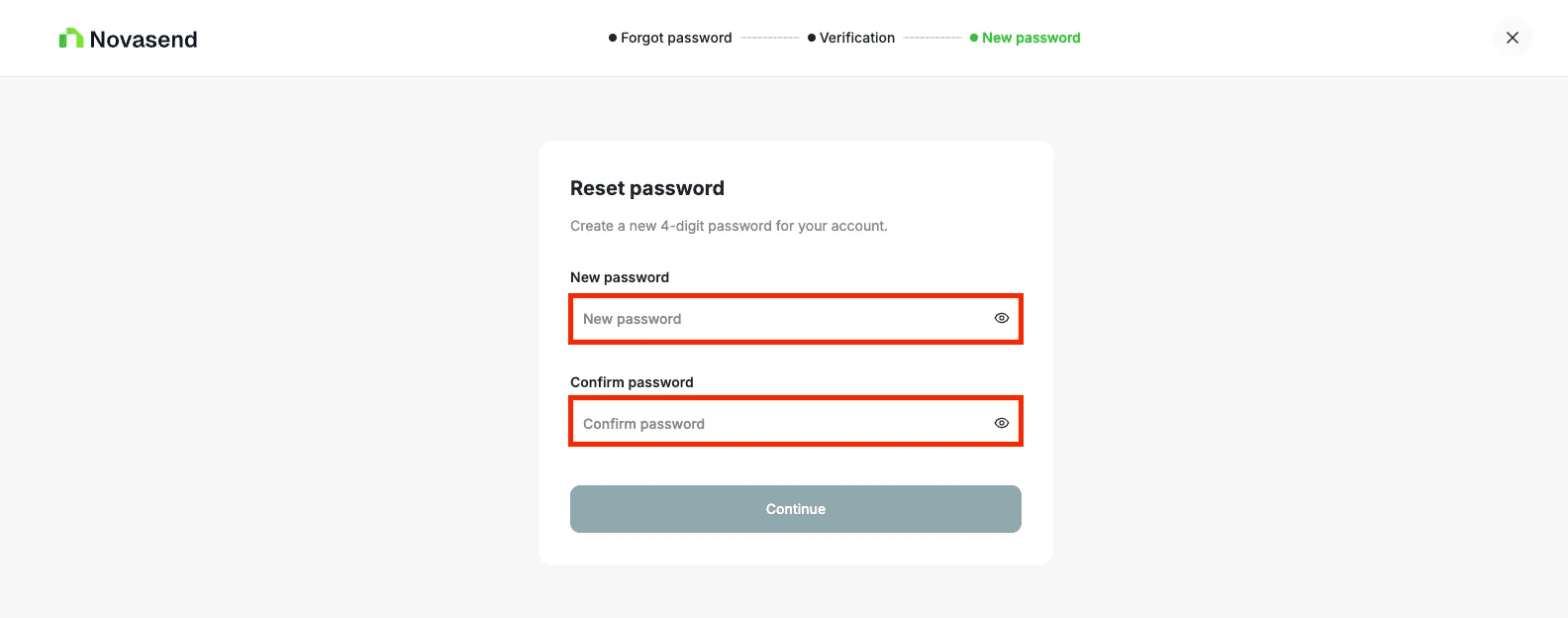Click the Forgot password step indicator dot

(x=611, y=38)
